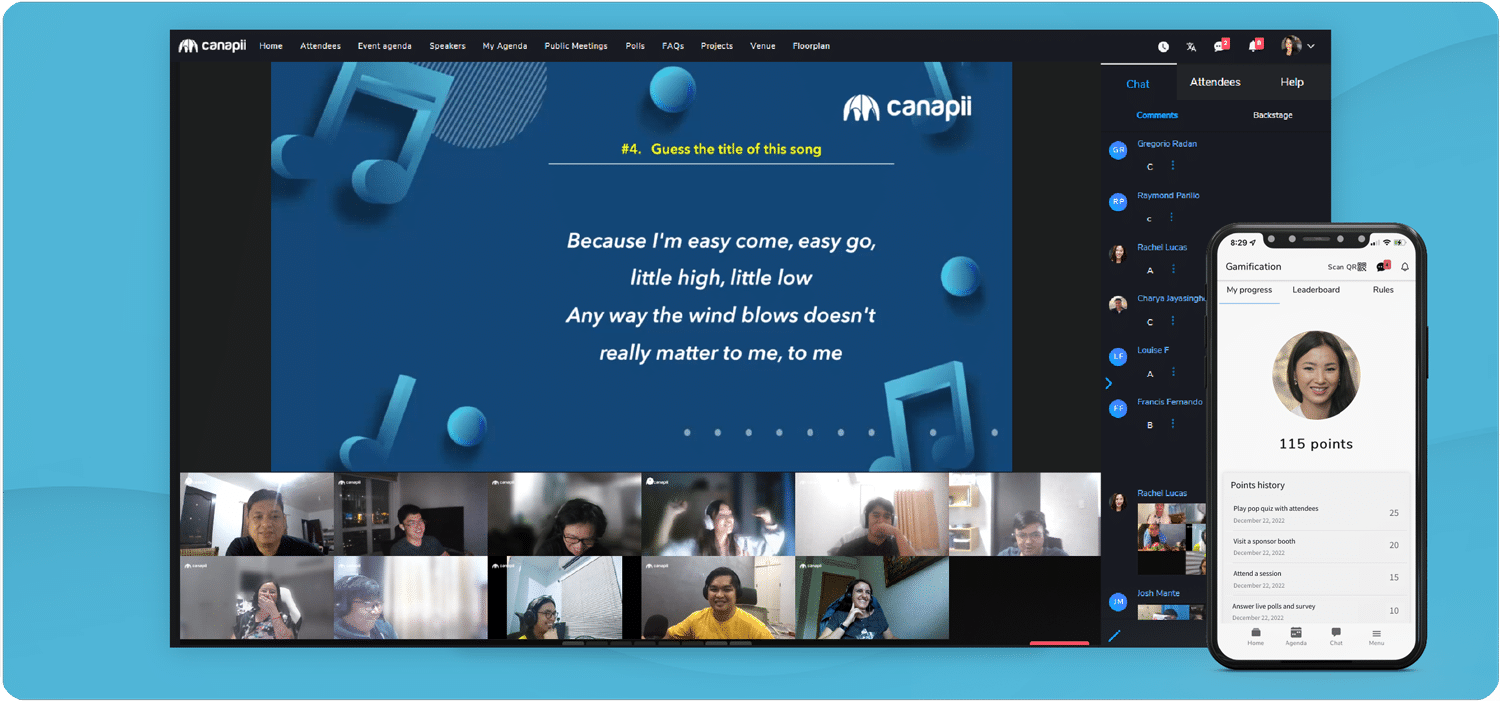Click the profile photo on phone screen
1500x701 pixels.
[x=1316, y=375]
